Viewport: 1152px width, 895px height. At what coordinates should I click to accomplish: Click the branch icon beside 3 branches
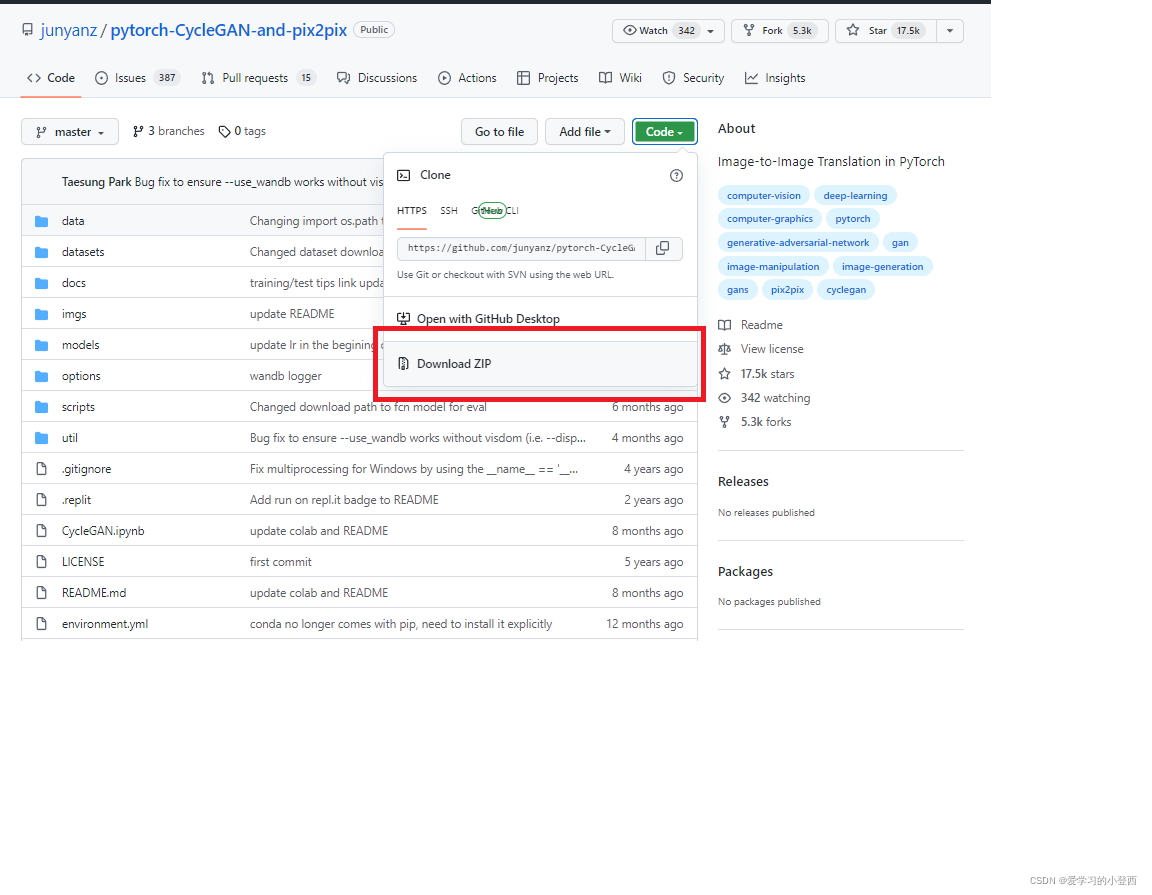(138, 132)
